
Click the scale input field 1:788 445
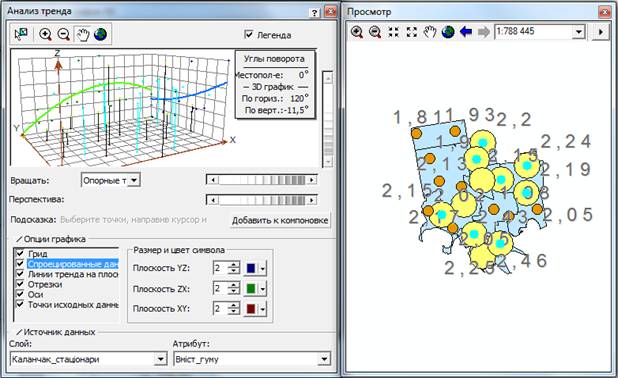point(534,32)
